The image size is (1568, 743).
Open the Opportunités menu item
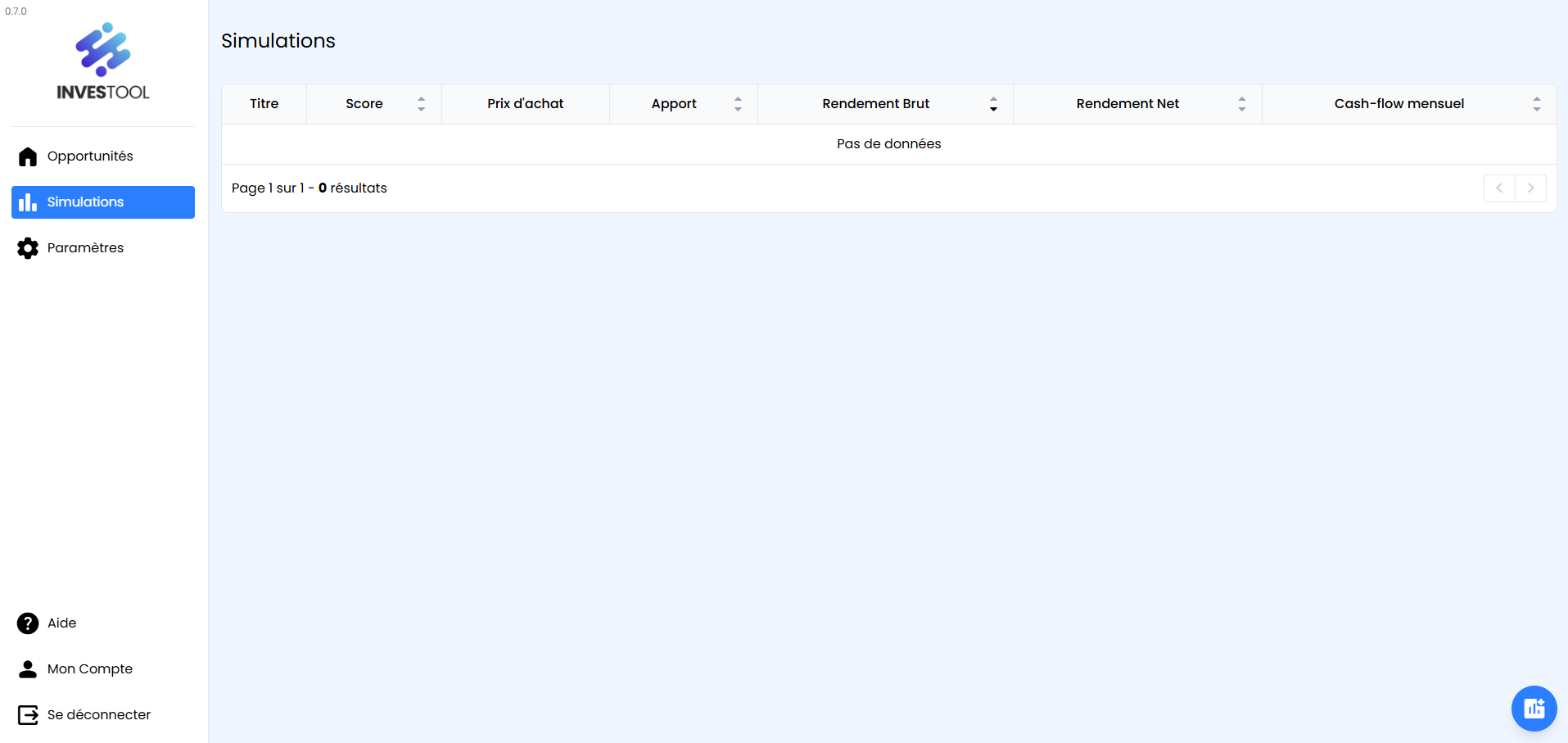pos(90,156)
